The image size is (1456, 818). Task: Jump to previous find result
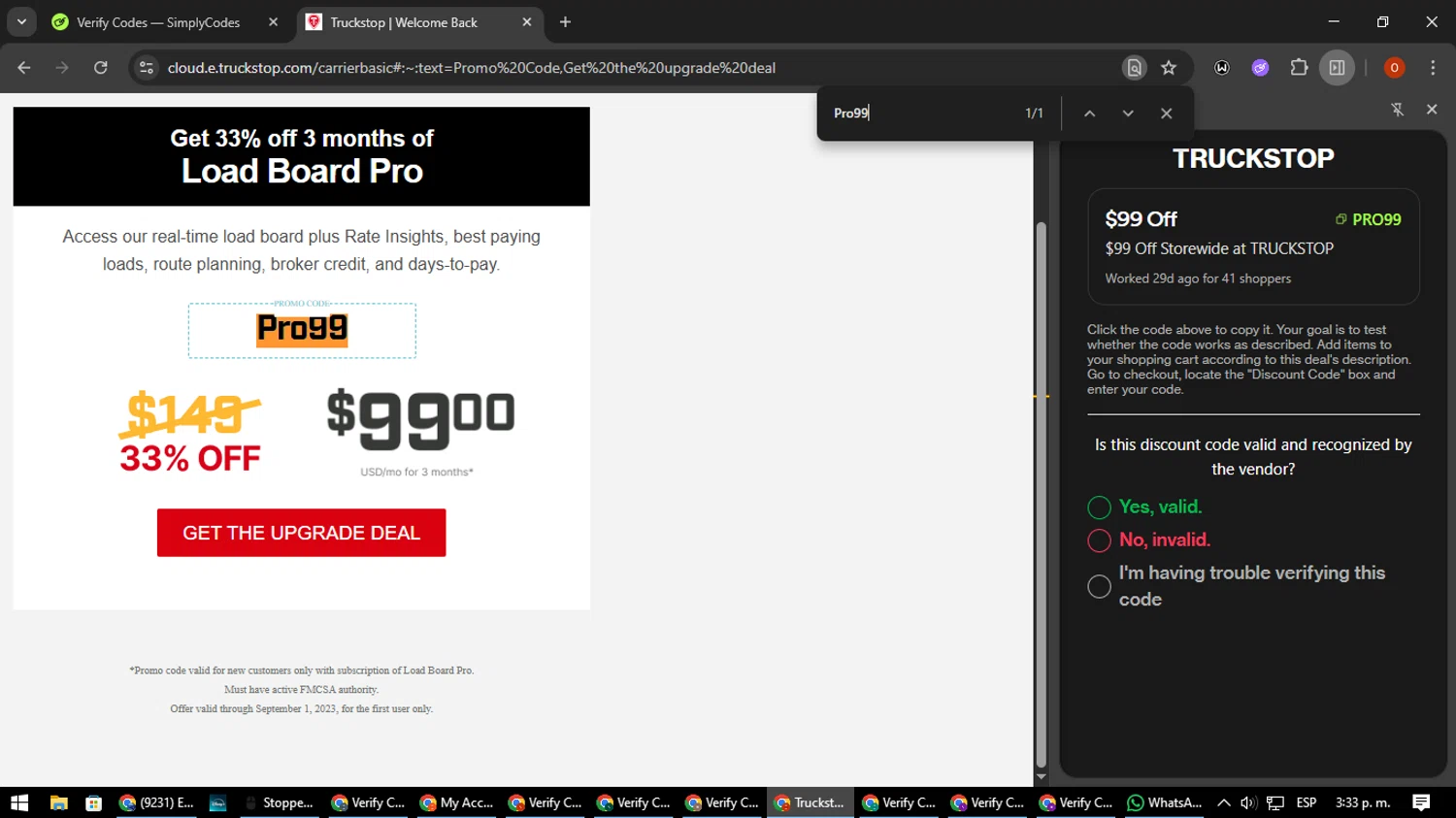click(x=1089, y=114)
